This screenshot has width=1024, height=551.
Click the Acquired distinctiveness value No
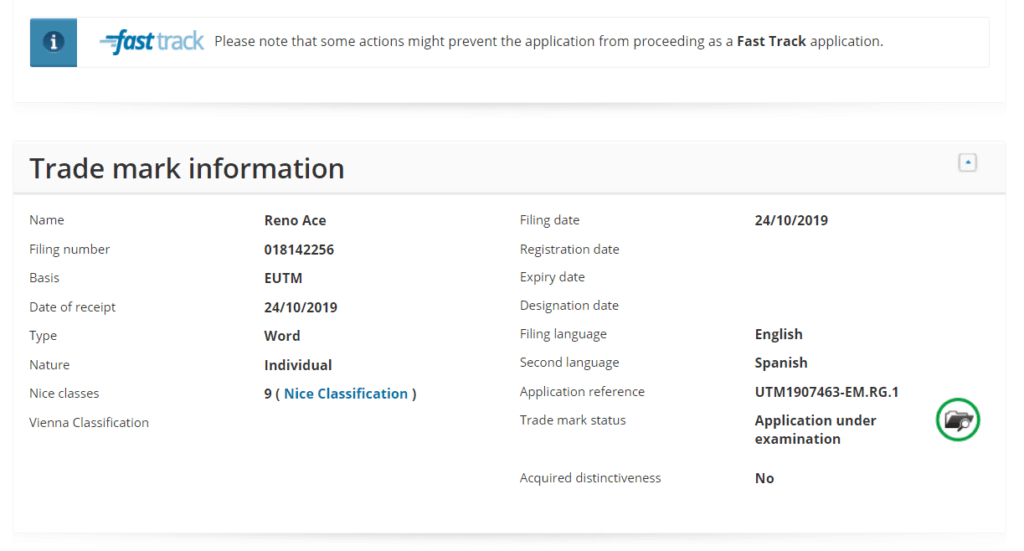tap(764, 479)
